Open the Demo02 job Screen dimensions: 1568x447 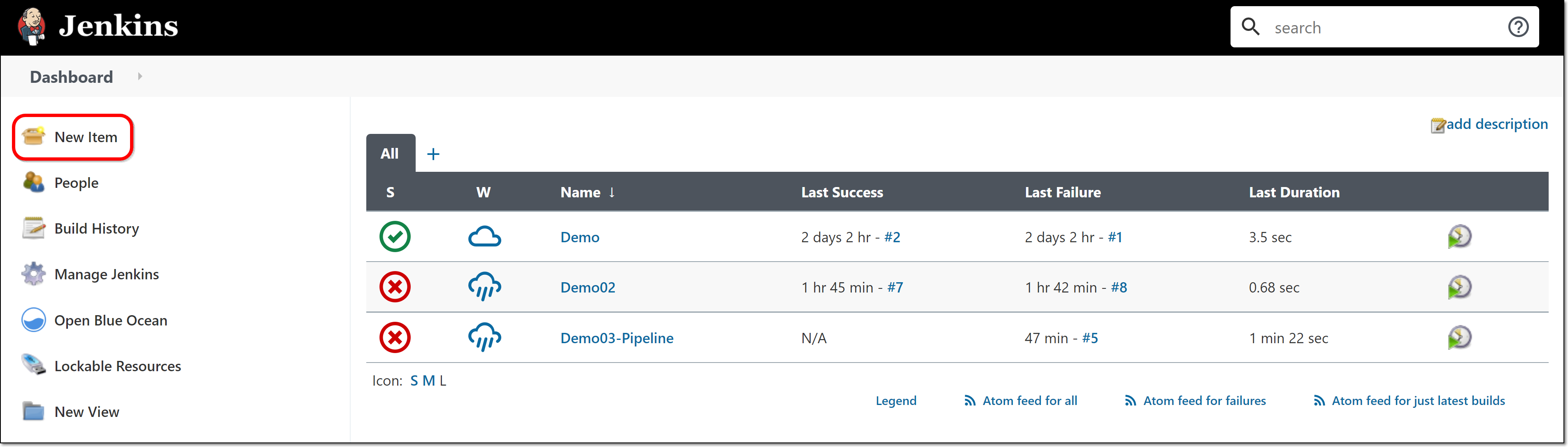pos(587,288)
